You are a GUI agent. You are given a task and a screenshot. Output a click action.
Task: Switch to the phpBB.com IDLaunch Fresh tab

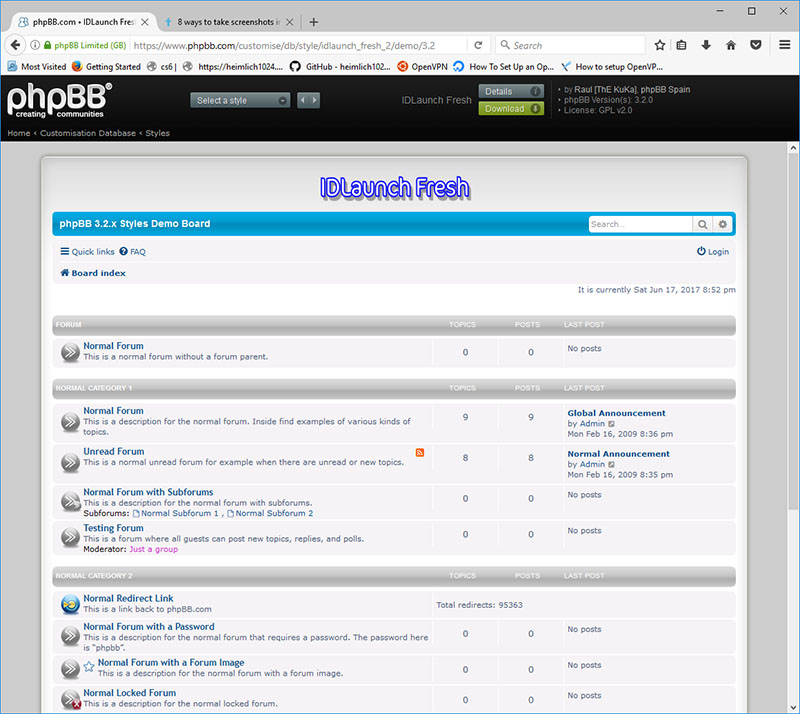pyautogui.click(x=84, y=22)
